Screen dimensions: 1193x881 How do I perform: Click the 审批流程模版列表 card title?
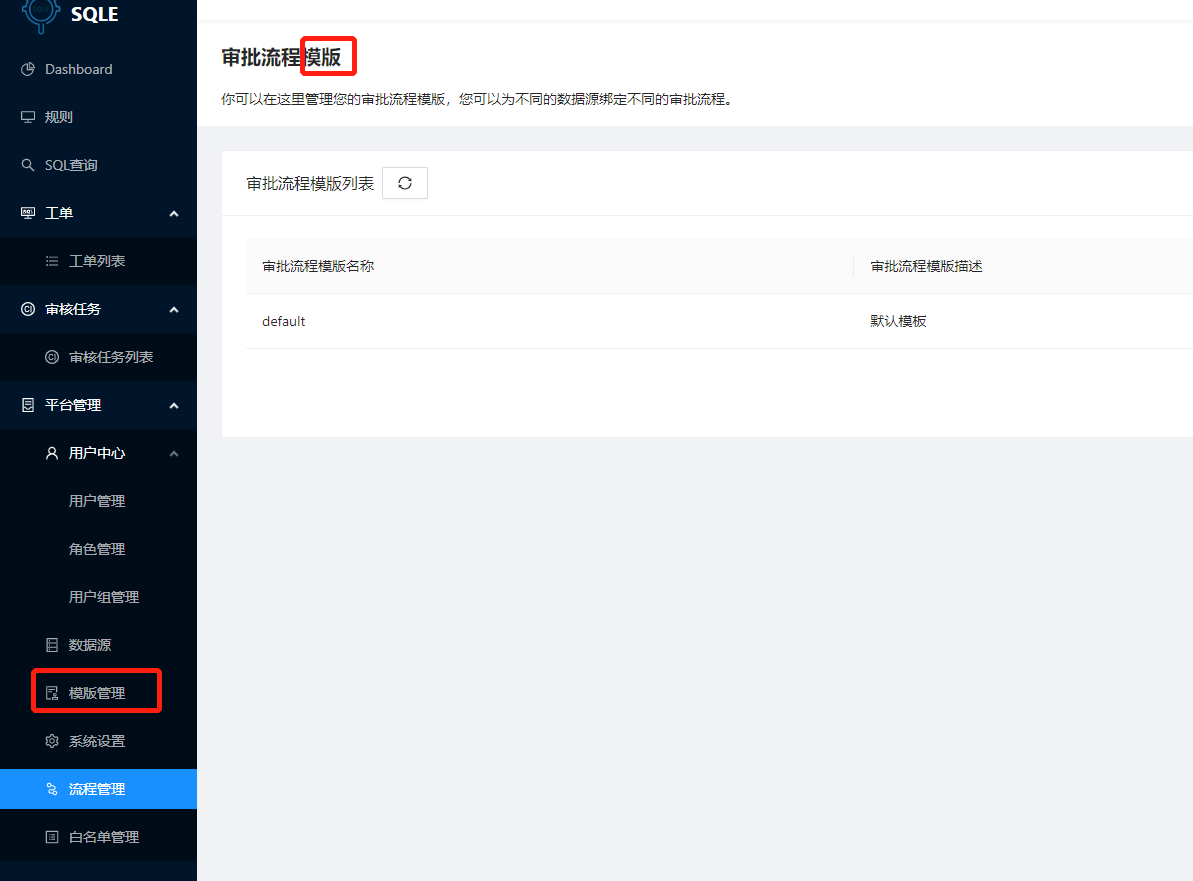[x=310, y=183]
